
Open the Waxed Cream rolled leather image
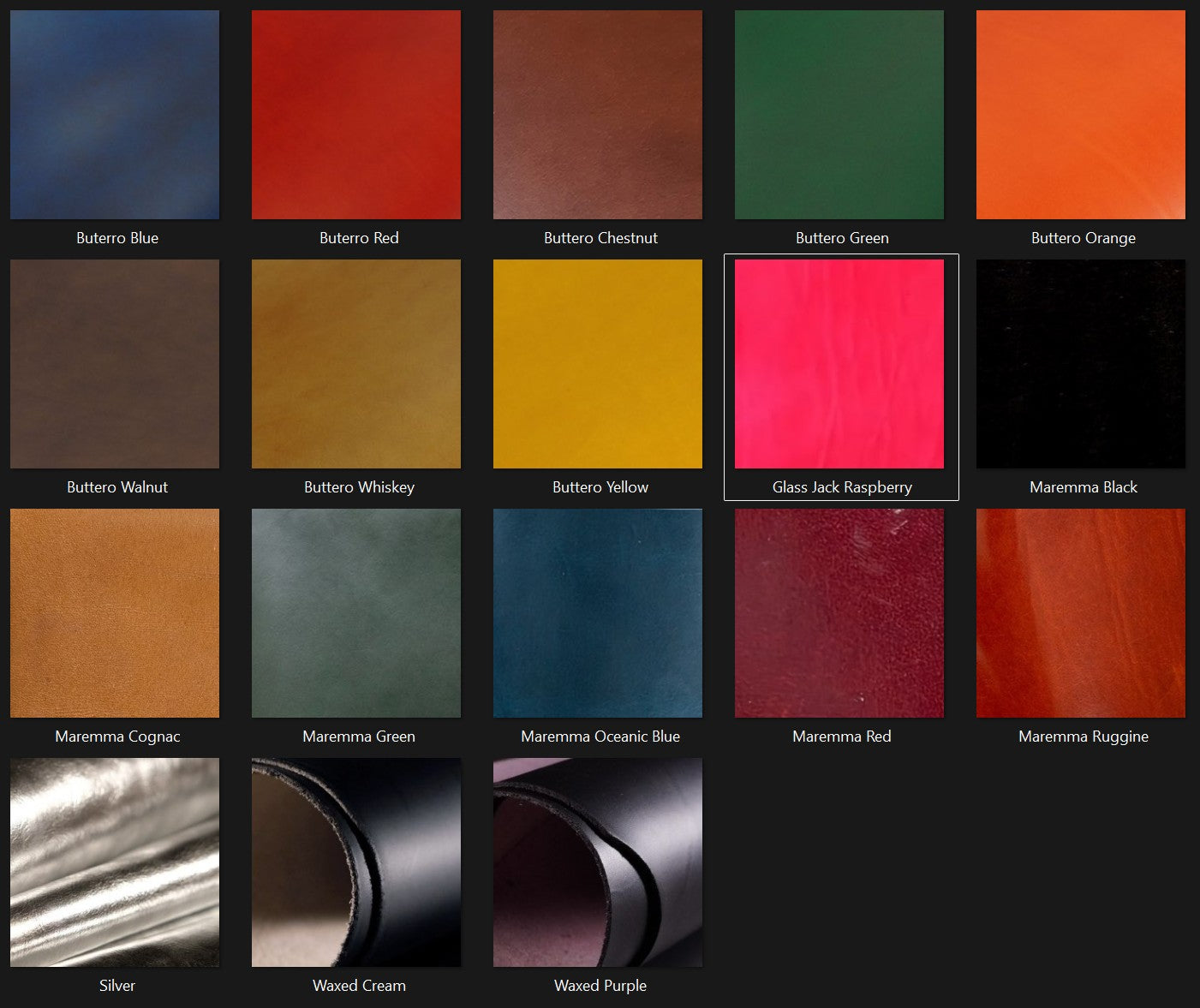click(x=356, y=862)
